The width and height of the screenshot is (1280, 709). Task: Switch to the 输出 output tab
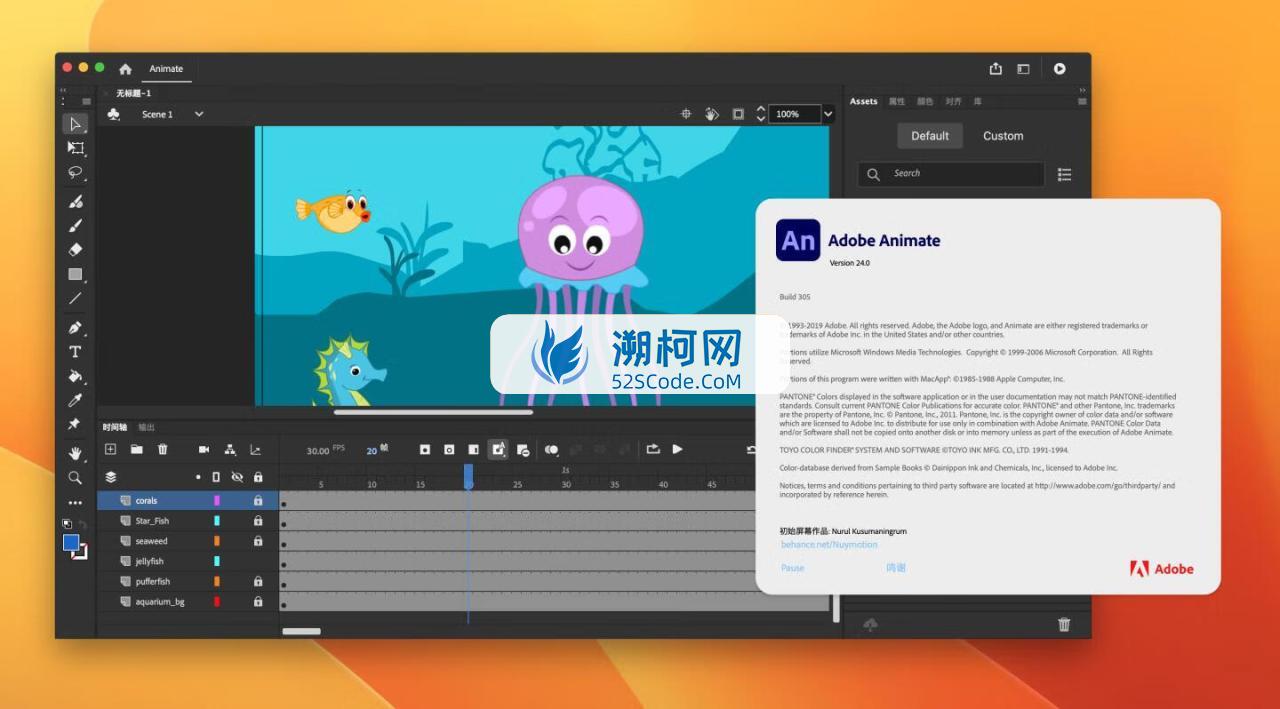tap(146, 427)
